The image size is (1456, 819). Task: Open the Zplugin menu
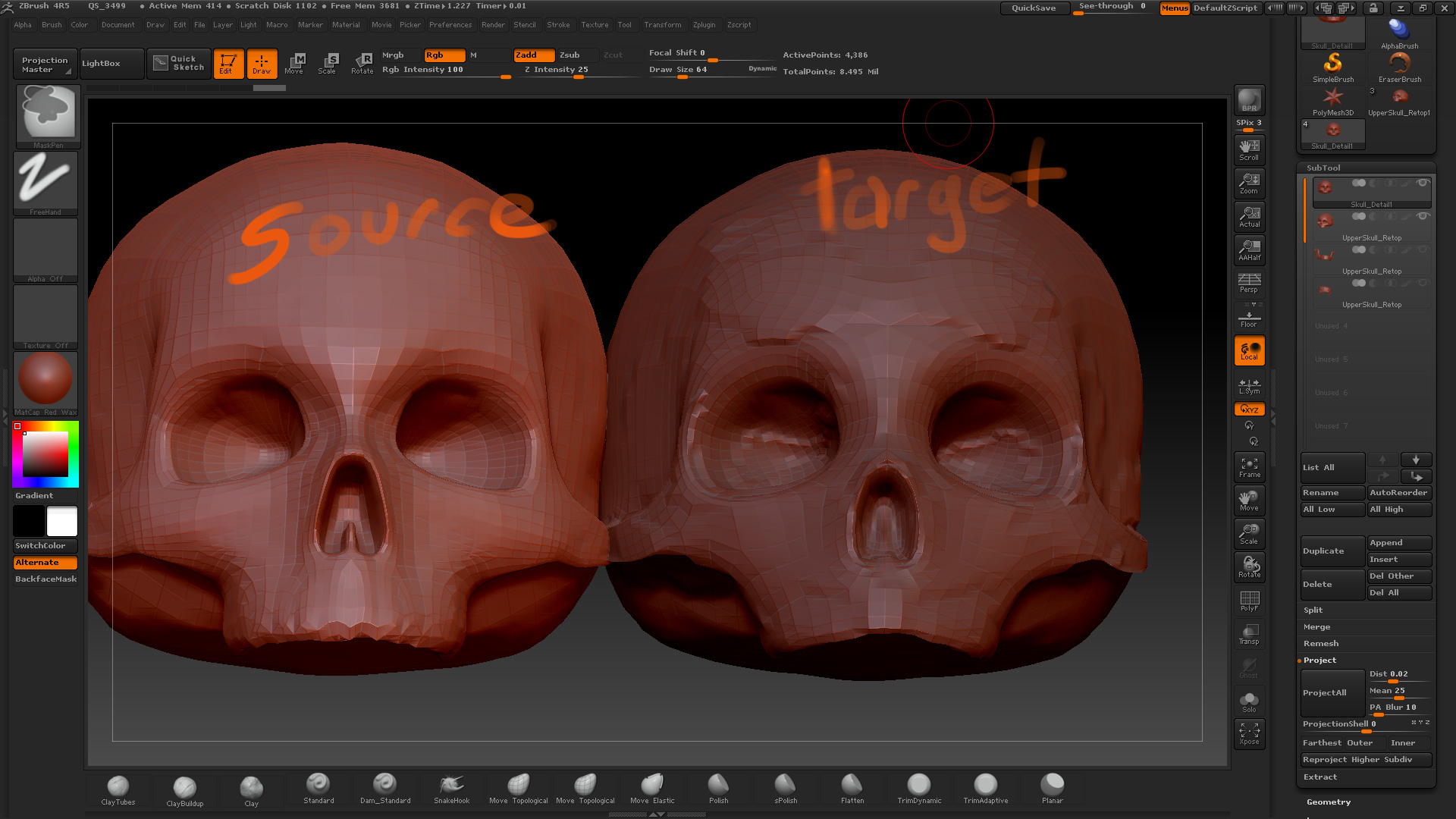pos(704,25)
